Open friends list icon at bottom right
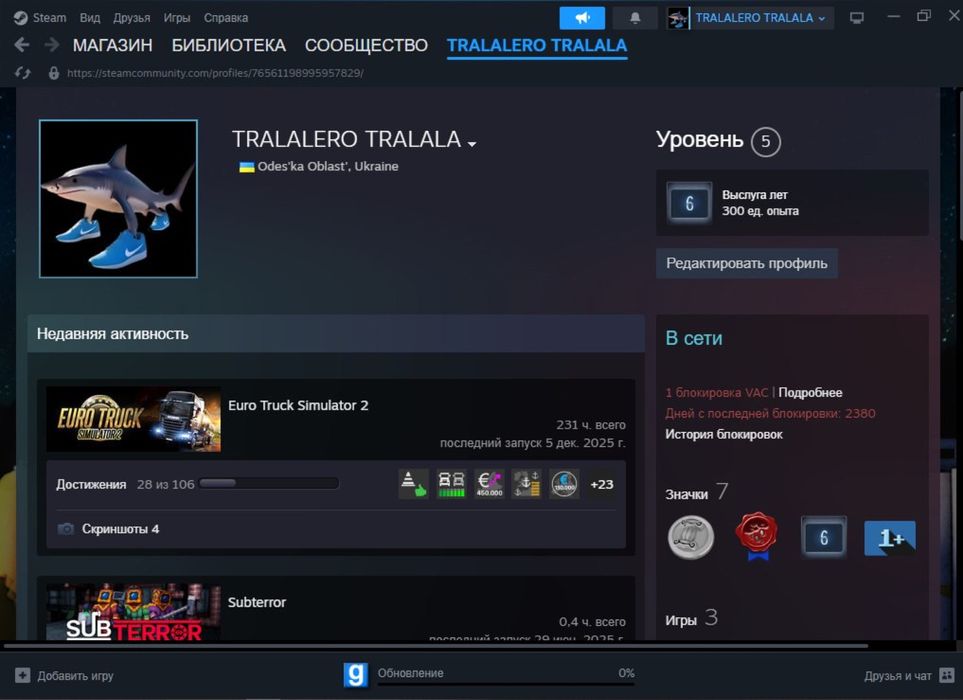This screenshot has width=963, height=700. point(946,675)
